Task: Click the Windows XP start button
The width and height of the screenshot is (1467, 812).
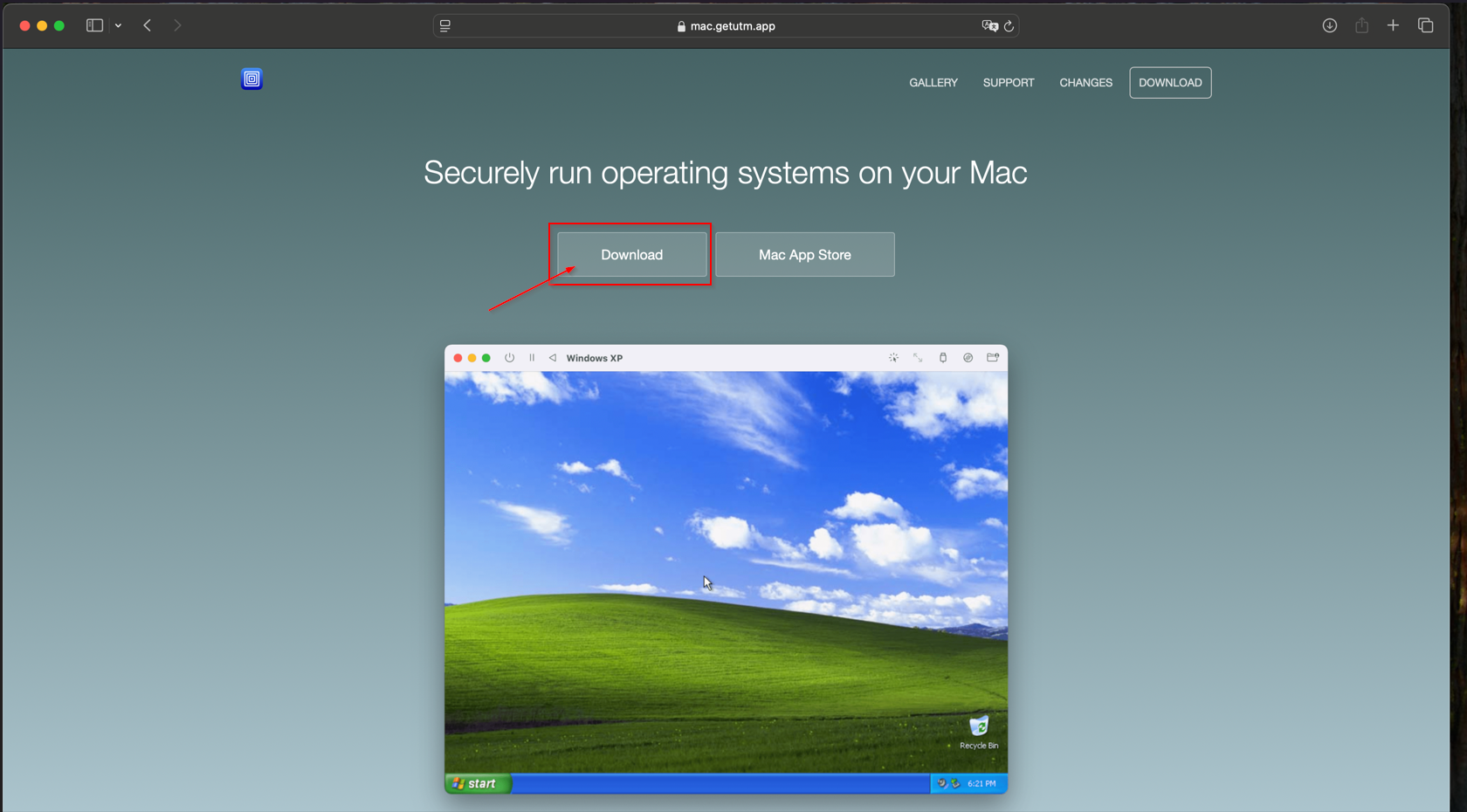Action: [478, 783]
